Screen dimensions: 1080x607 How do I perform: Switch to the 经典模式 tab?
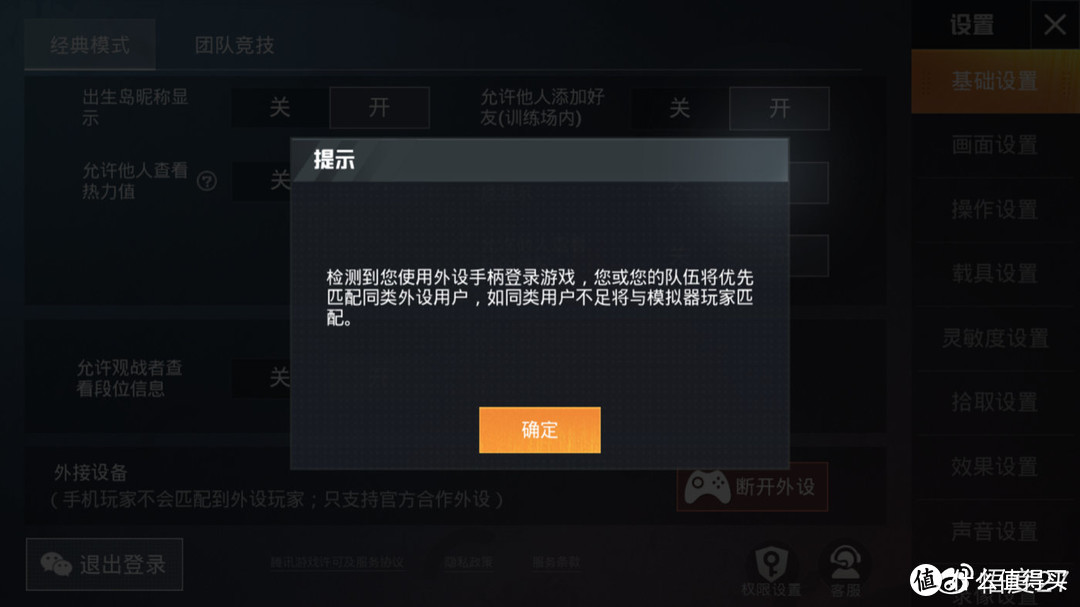(x=90, y=45)
